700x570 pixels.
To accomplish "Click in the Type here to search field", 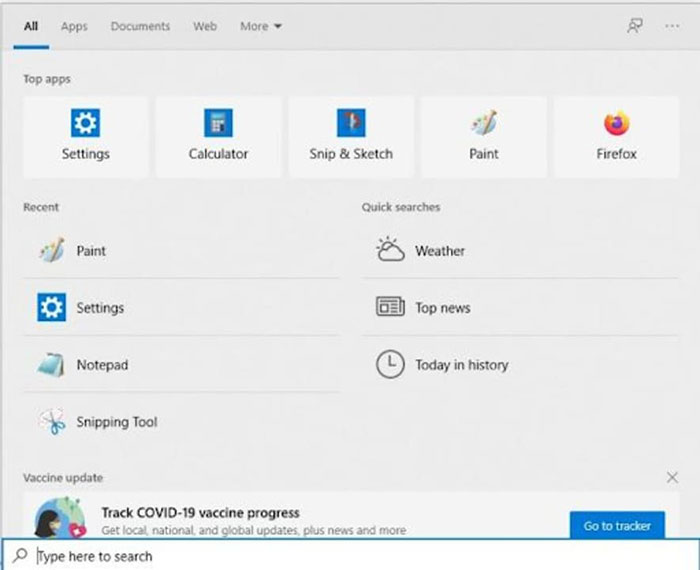I will point(350,555).
